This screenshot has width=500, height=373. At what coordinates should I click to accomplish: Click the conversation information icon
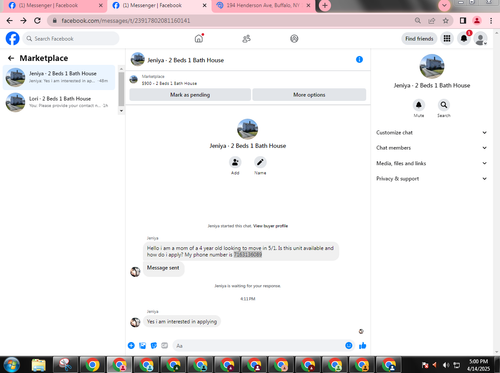point(359,60)
